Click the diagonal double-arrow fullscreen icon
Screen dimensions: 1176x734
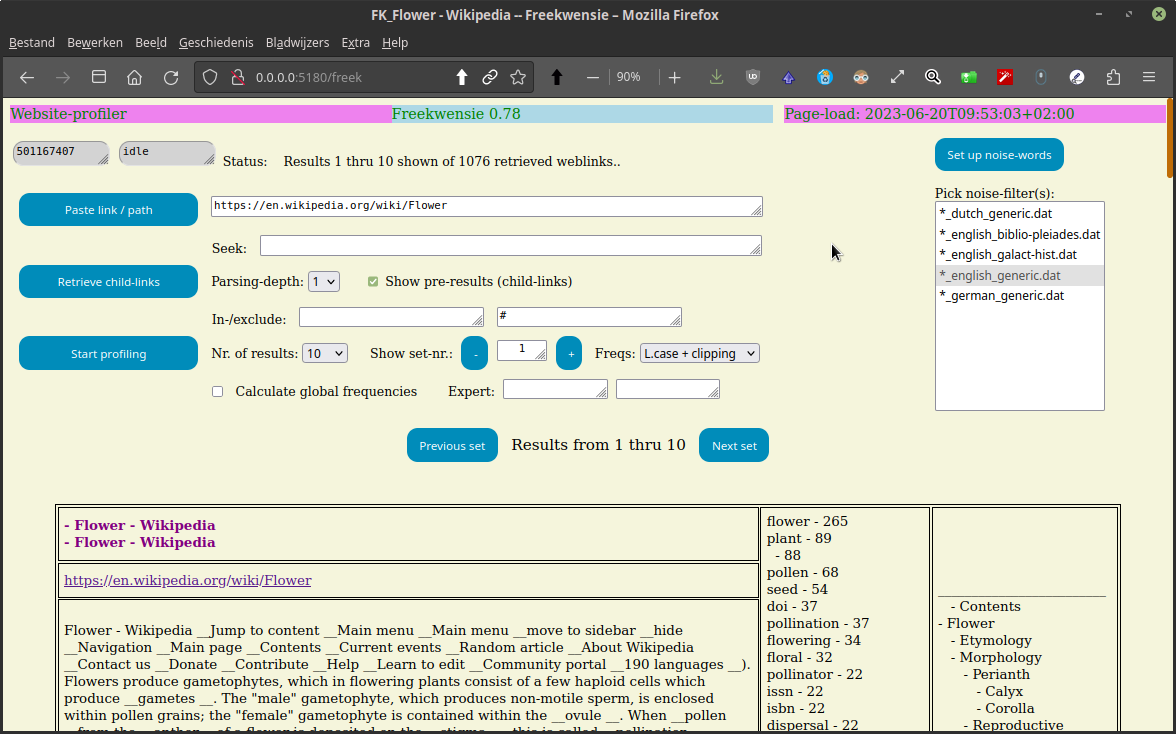pyautogui.click(x=897, y=77)
